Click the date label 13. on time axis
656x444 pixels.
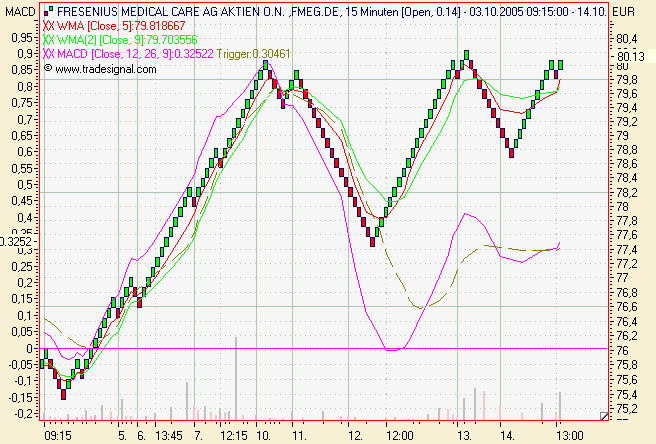pyautogui.click(x=464, y=436)
